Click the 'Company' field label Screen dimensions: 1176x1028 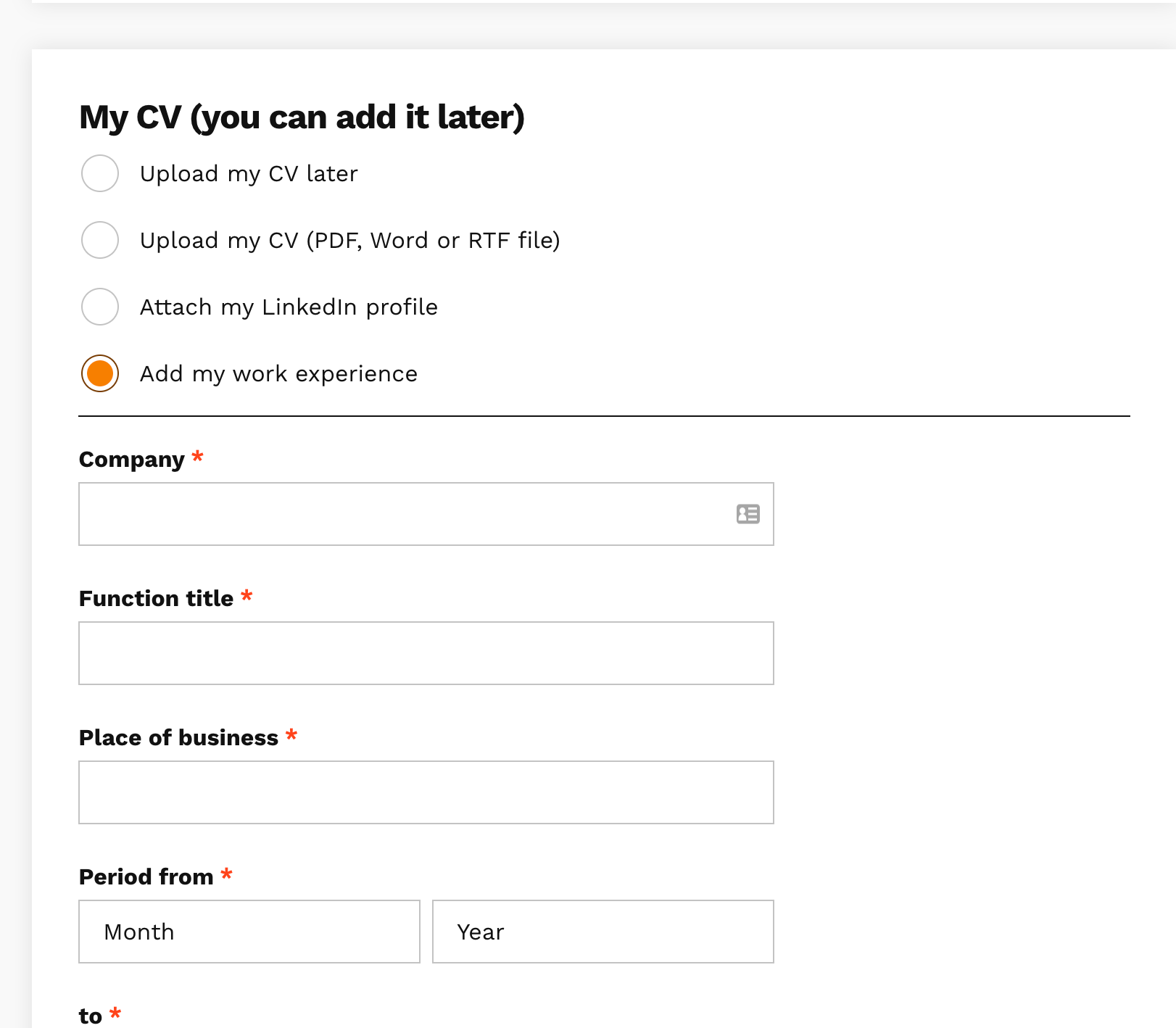click(x=132, y=460)
